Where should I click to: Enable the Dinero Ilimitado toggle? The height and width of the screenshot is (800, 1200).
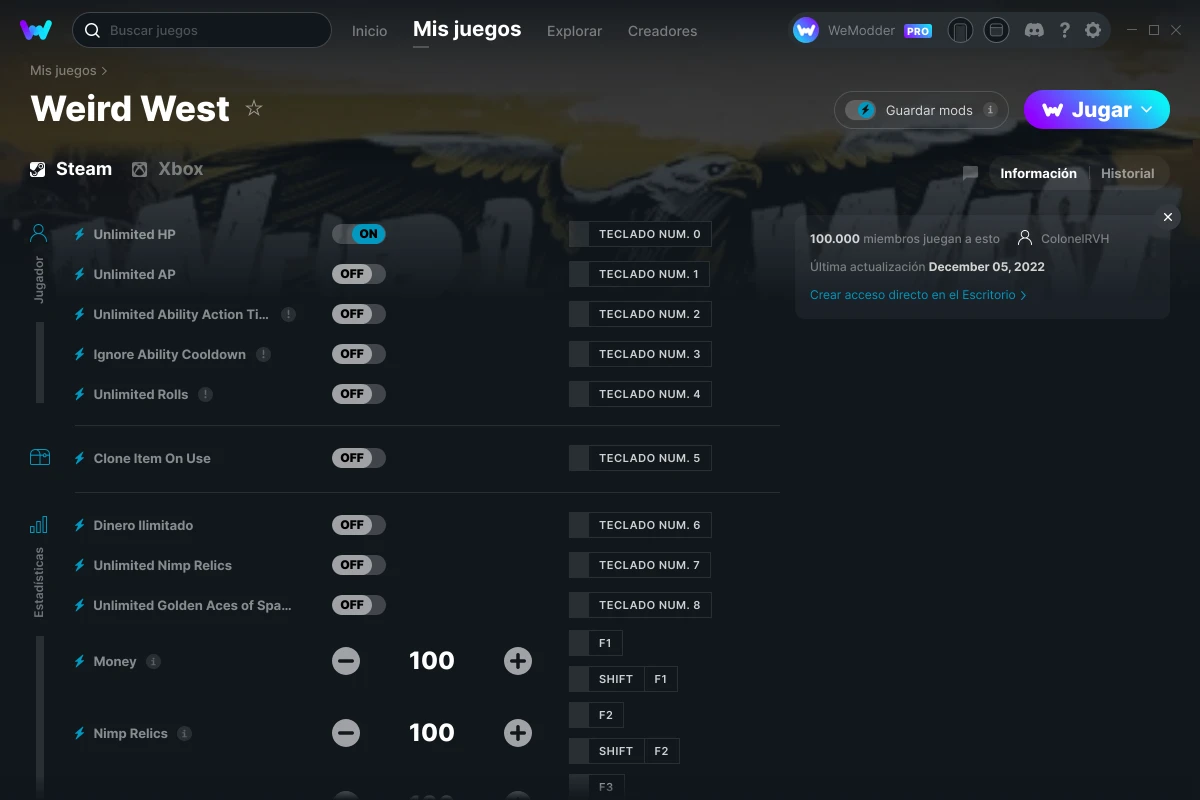coord(359,525)
